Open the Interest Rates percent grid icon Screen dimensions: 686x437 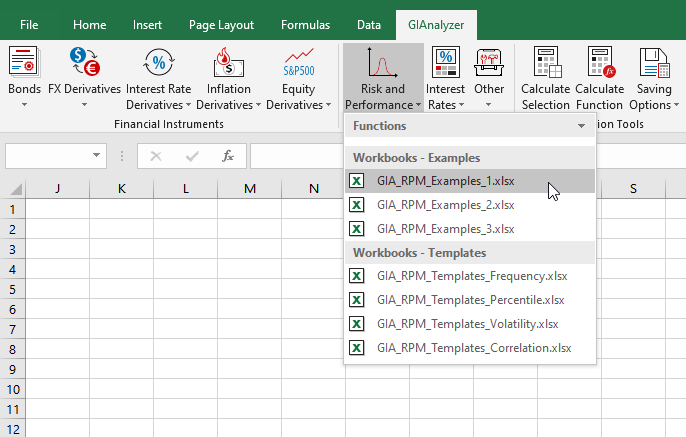click(x=445, y=62)
